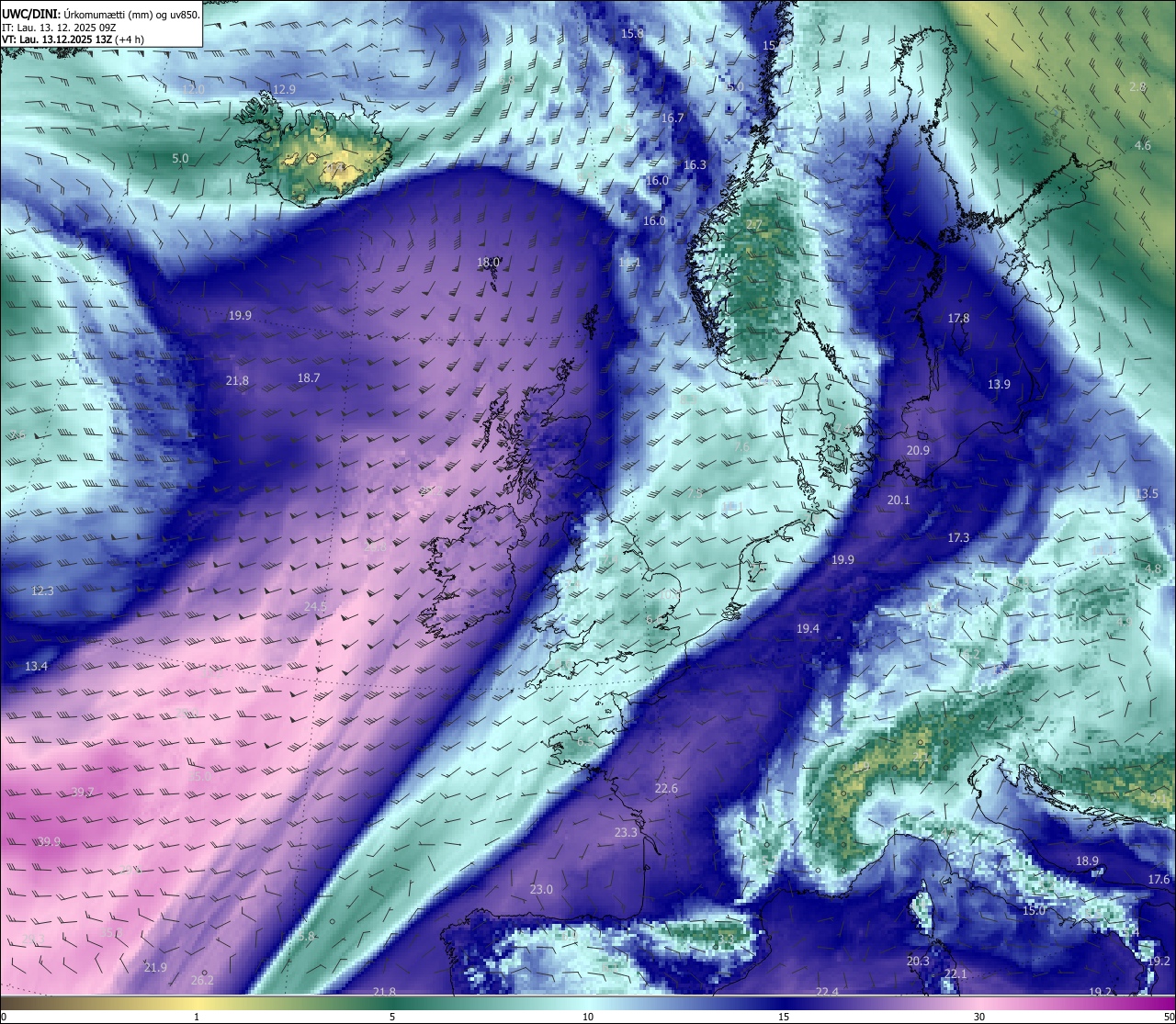Click the 13.5 value at the right edge

point(1146,493)
